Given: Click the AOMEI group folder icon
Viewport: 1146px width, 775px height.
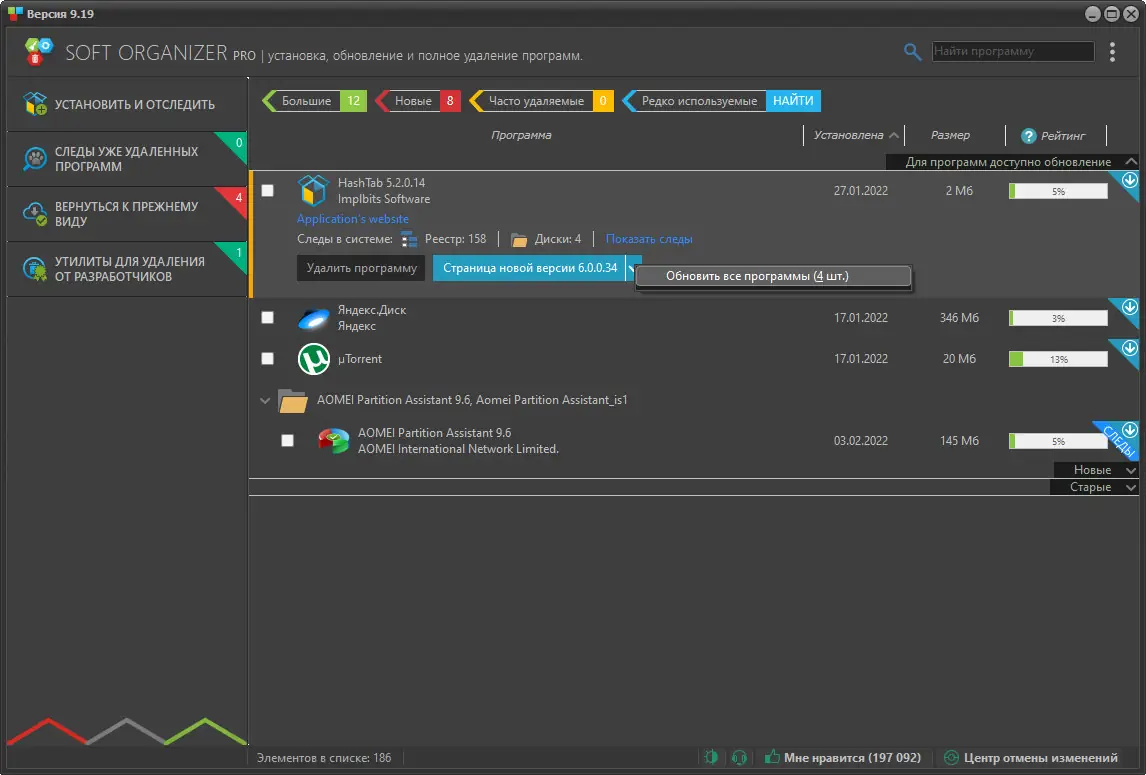Looking at the screenshot, I should [292, 401].
